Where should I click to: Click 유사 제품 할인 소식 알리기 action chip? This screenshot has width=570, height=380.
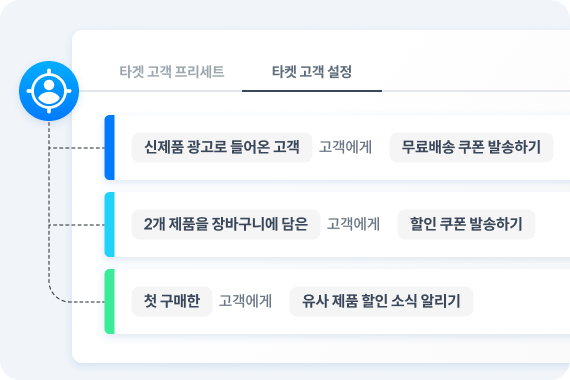point(381,301)
